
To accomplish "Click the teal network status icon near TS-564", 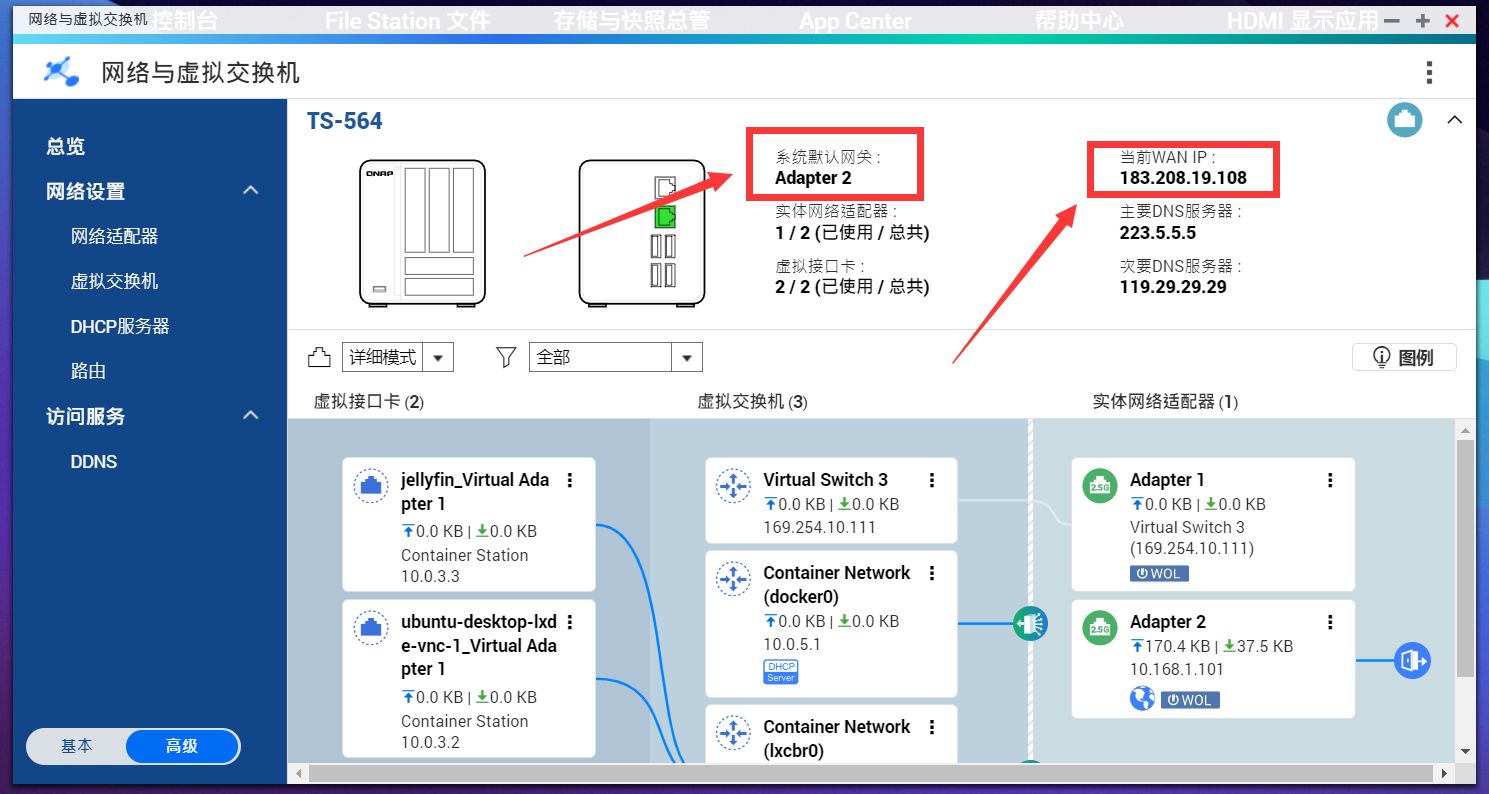I will [1404, 120].
